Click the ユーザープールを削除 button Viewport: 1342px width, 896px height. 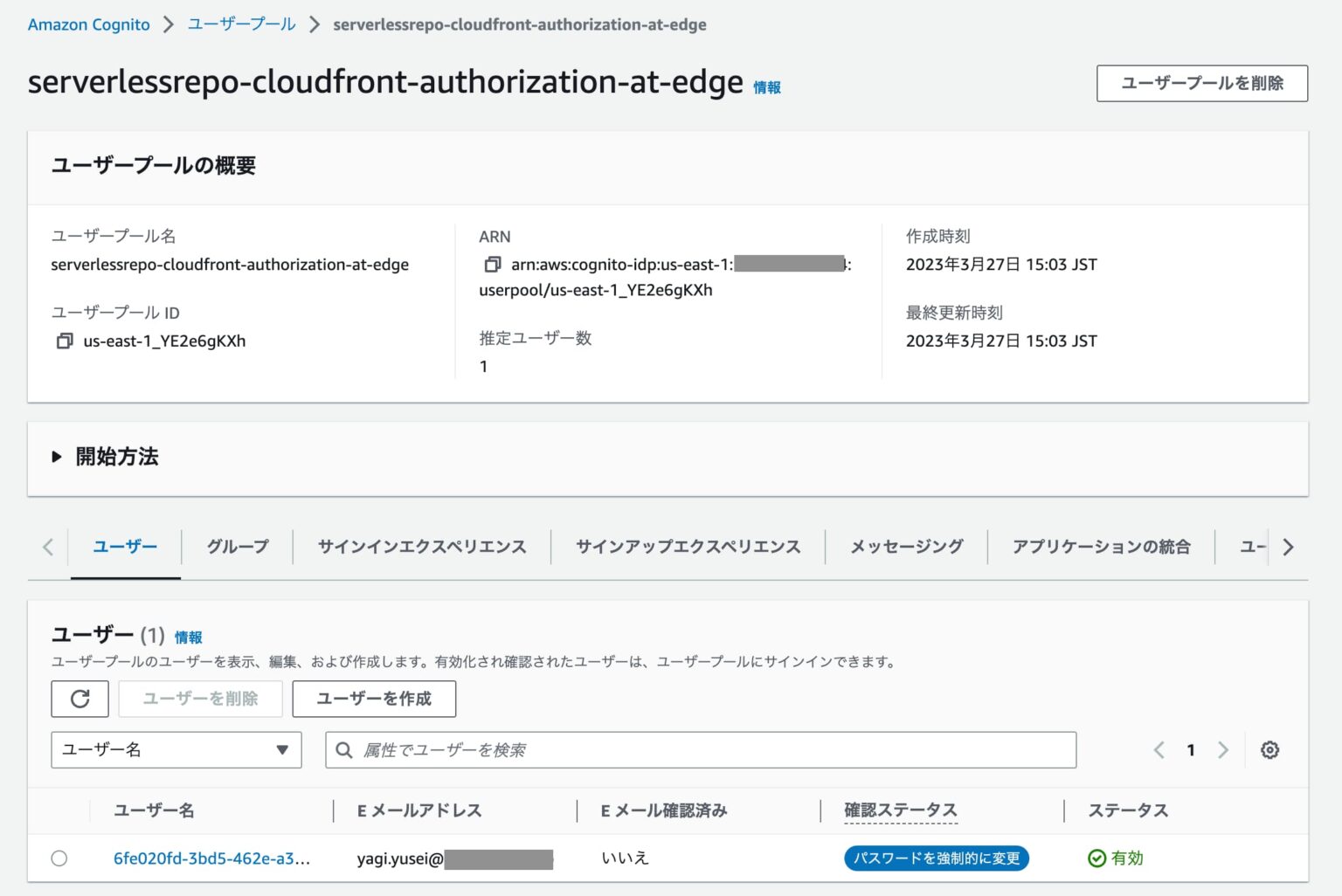1201,83
